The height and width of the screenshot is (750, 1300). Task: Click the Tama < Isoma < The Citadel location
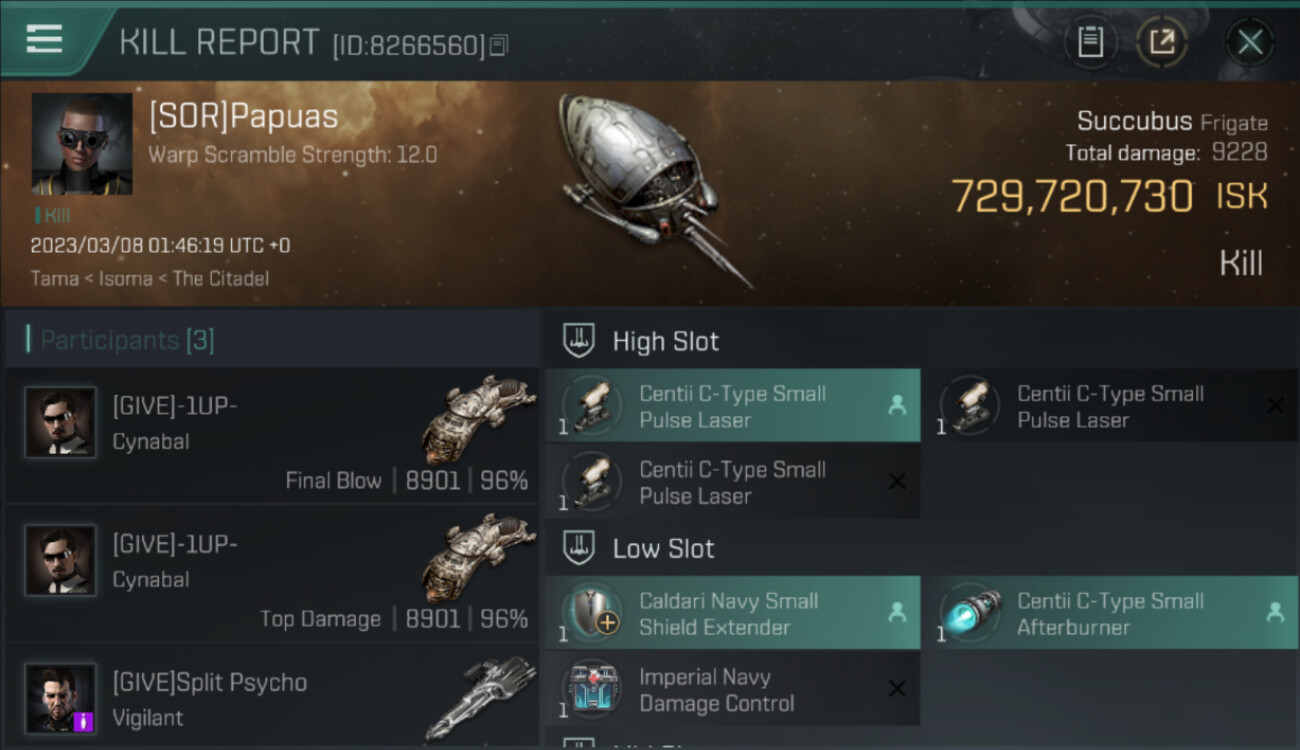point(149,278)
